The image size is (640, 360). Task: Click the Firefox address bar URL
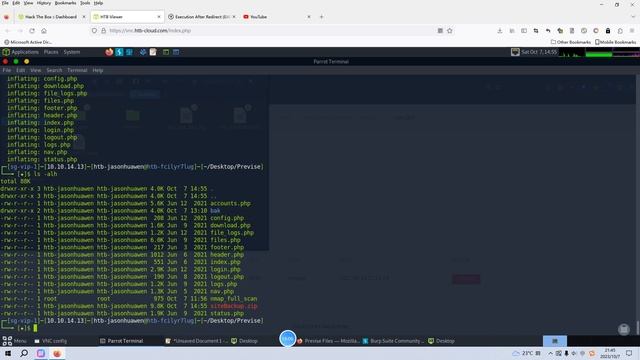(x=150, y=31)
